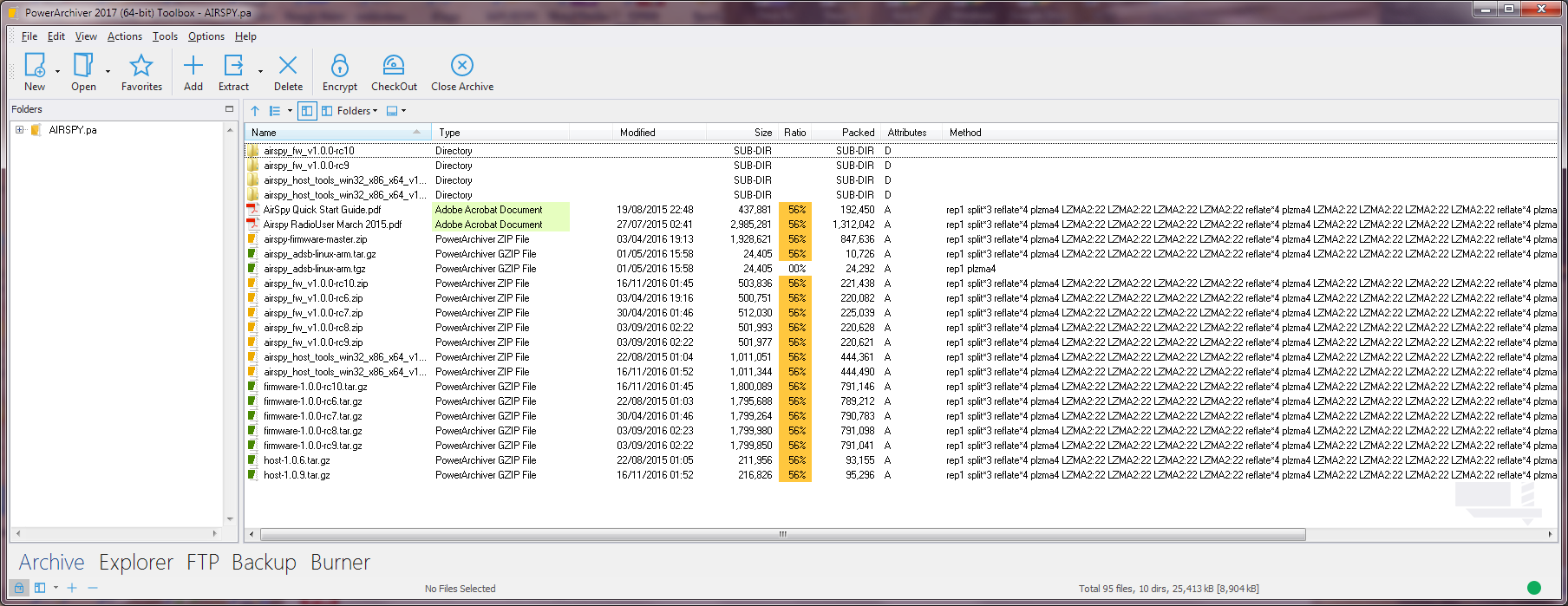Sort by the Ratio column header

click(x=795, y=133)
